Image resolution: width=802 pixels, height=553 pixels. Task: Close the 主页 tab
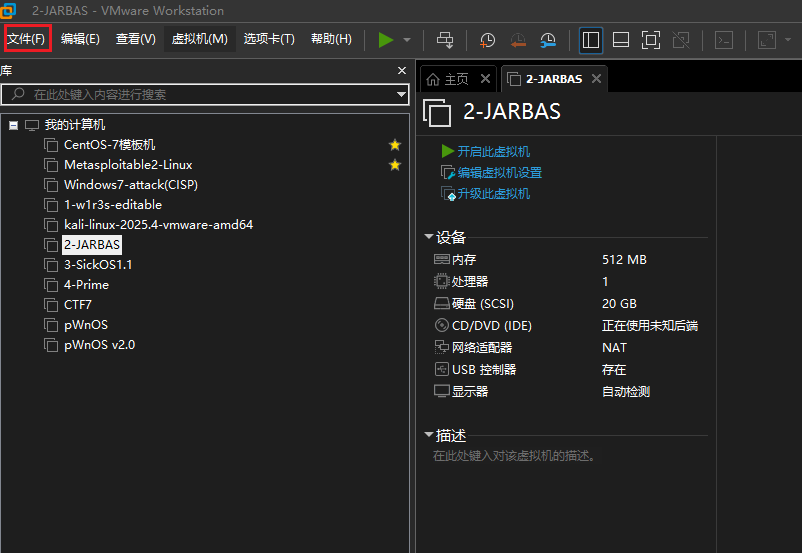coord(485,79)
